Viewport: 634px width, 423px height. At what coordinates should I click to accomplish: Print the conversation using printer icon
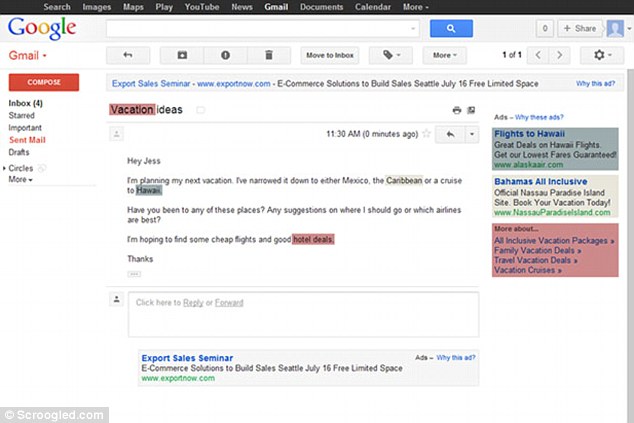456,110
